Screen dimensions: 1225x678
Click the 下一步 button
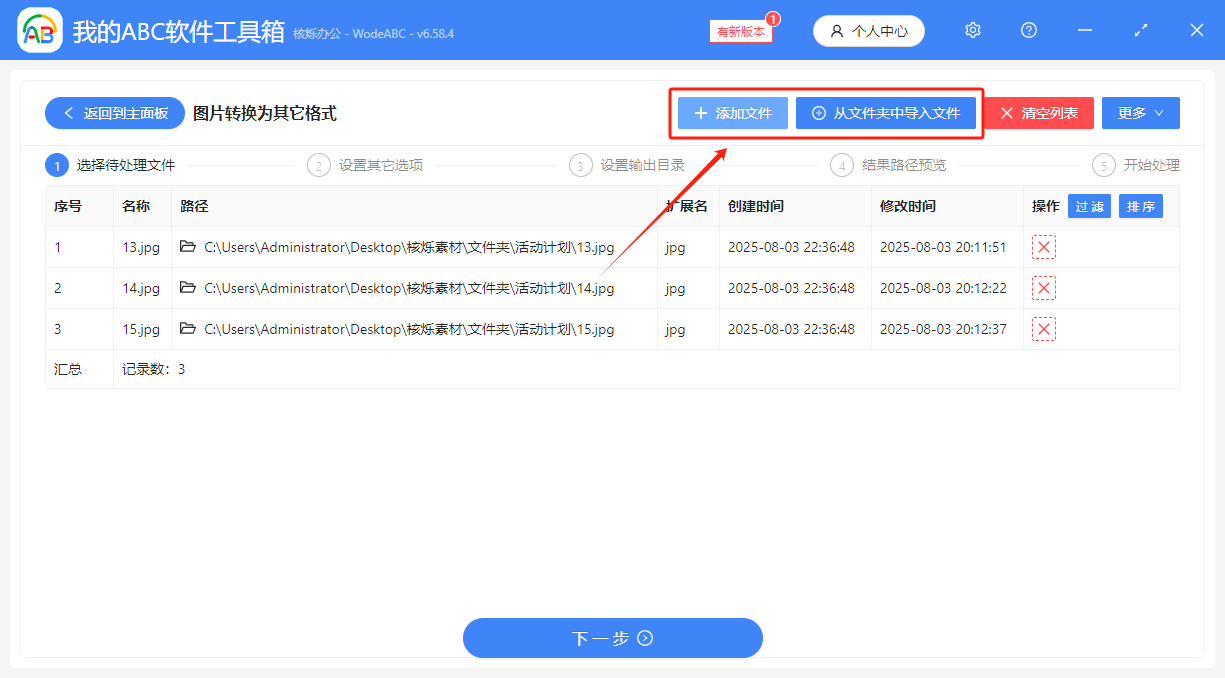coord(612,637)
